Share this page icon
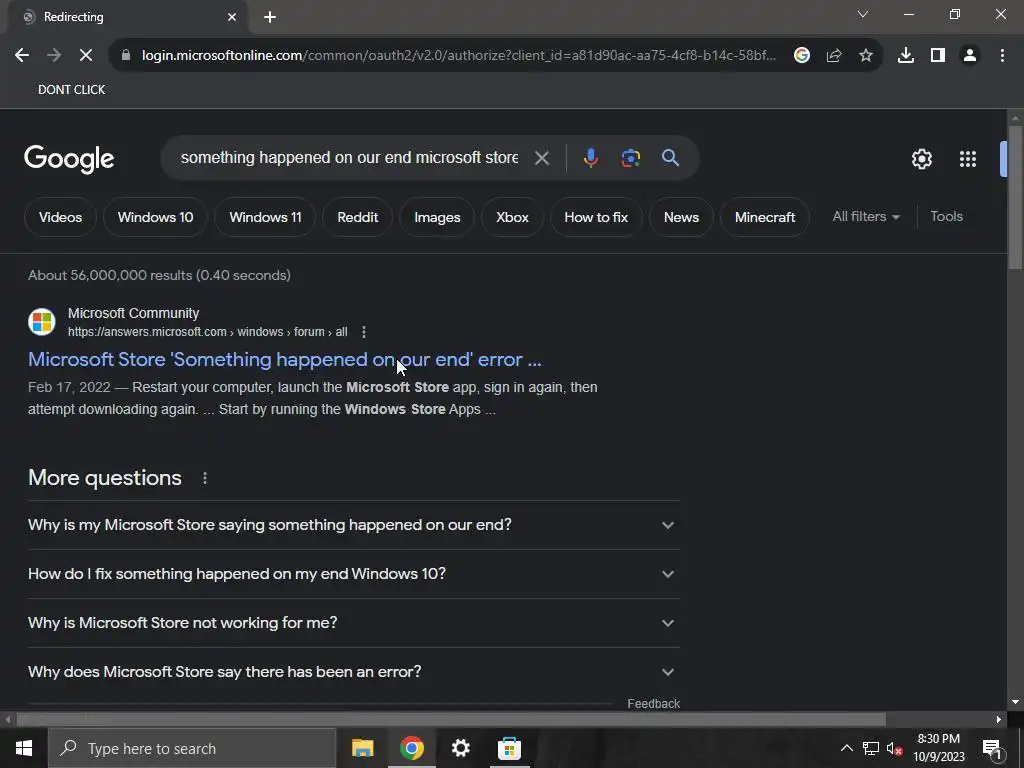The image size is (1024, 768). point(834,56)
